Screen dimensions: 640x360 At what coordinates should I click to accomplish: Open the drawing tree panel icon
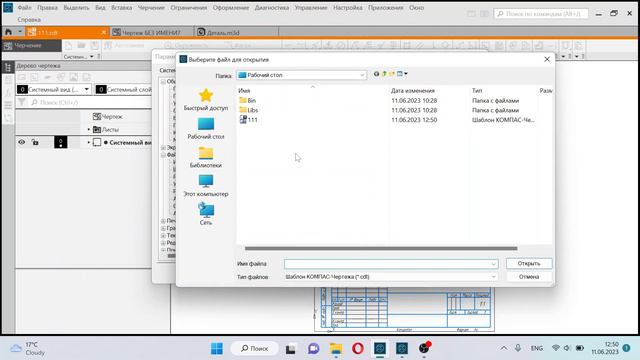click(x=8, y=68)
